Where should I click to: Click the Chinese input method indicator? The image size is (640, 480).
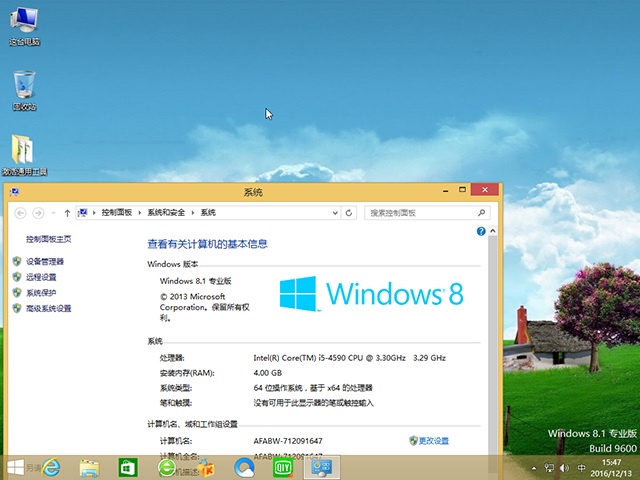pyautogui.click(x=581, y=468)
